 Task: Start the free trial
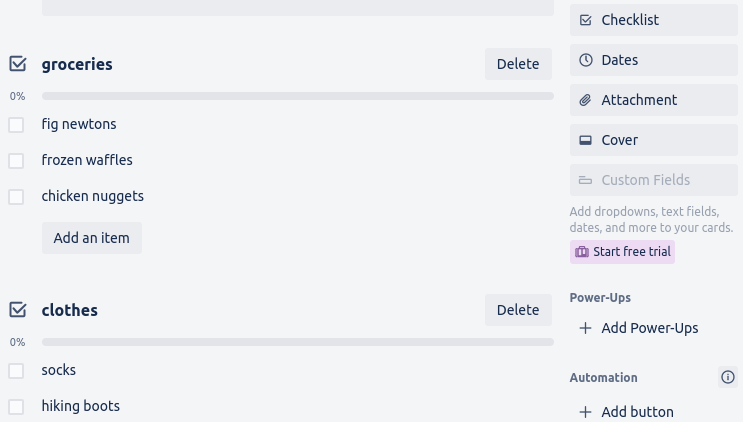(622, 252)
